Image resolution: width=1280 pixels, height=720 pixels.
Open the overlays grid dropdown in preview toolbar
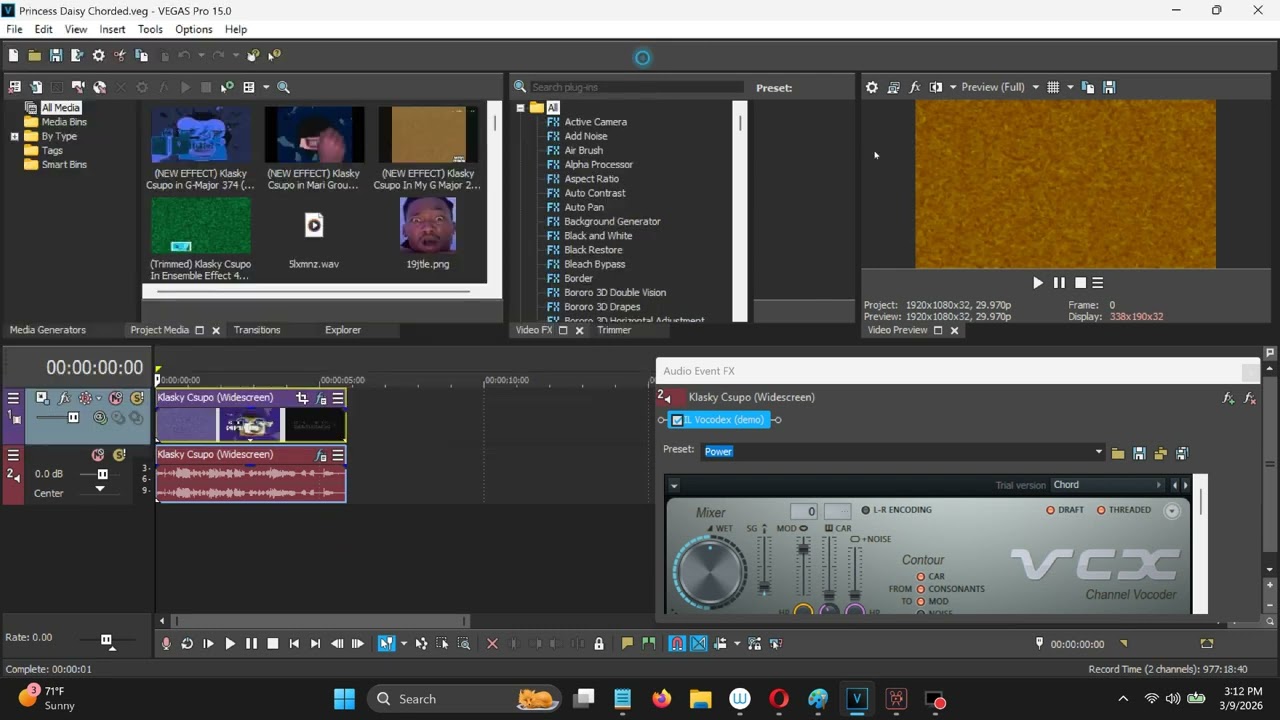click(1070, 87)
